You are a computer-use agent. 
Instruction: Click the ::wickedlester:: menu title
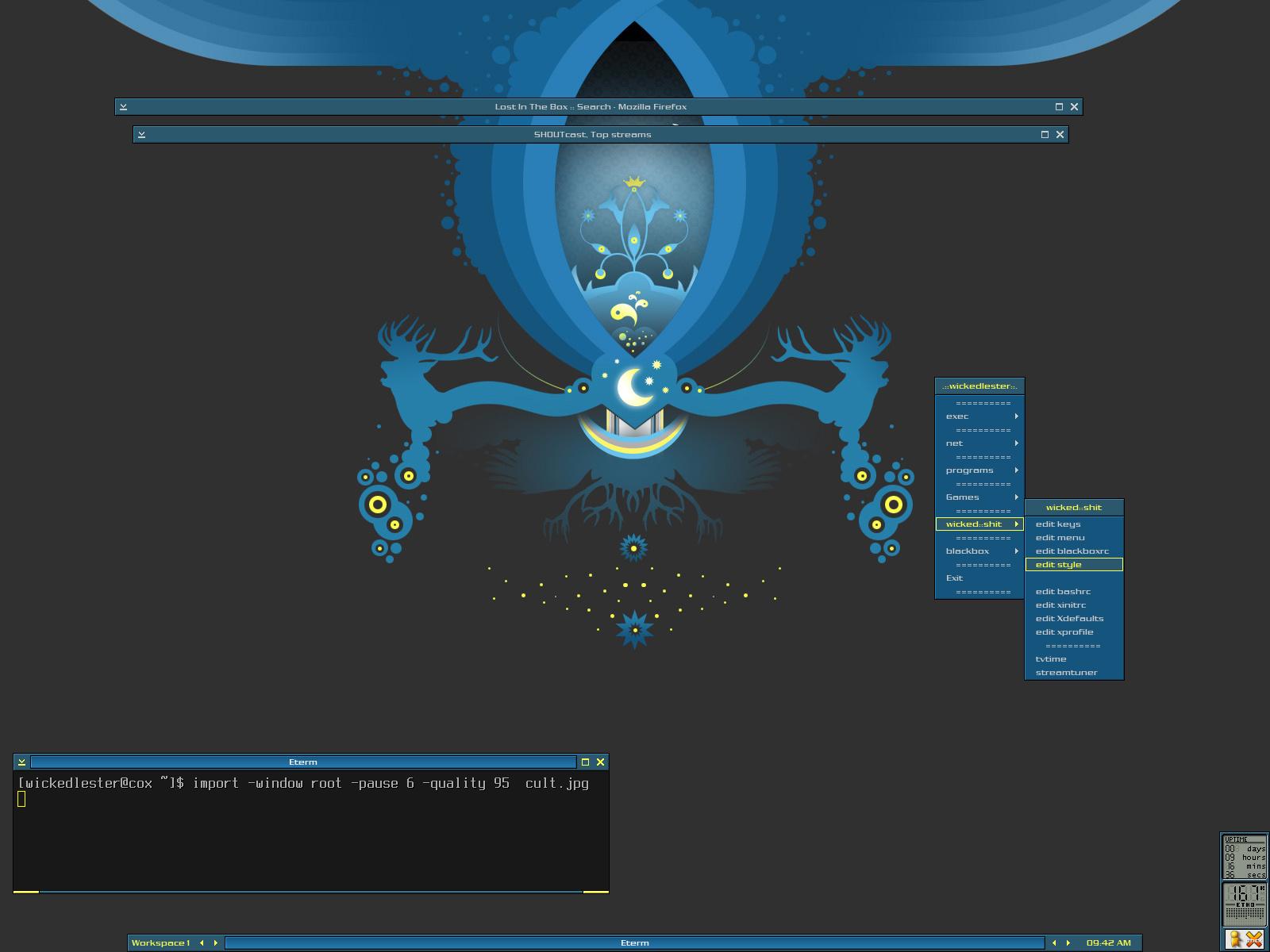(x=979, y=386)
